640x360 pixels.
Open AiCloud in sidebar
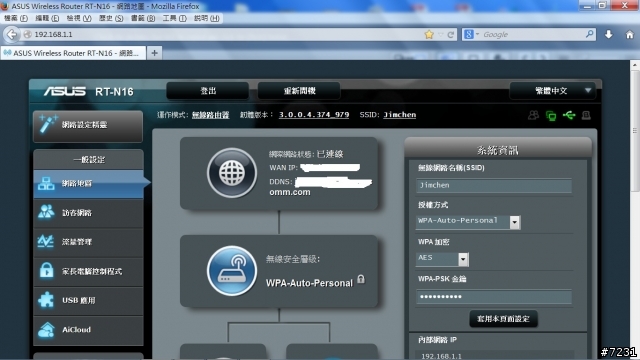click(x=88, y=330)
